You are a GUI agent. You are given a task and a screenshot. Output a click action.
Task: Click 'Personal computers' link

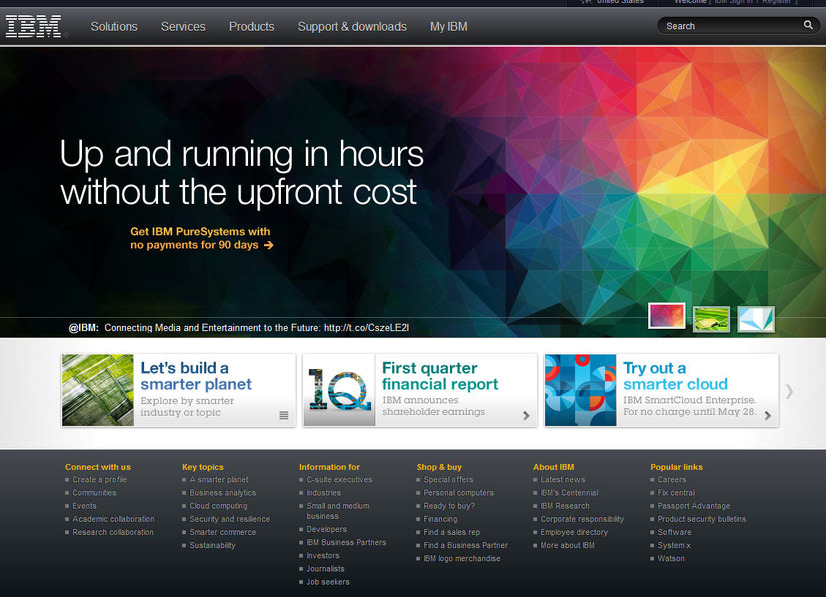point(458,493)
